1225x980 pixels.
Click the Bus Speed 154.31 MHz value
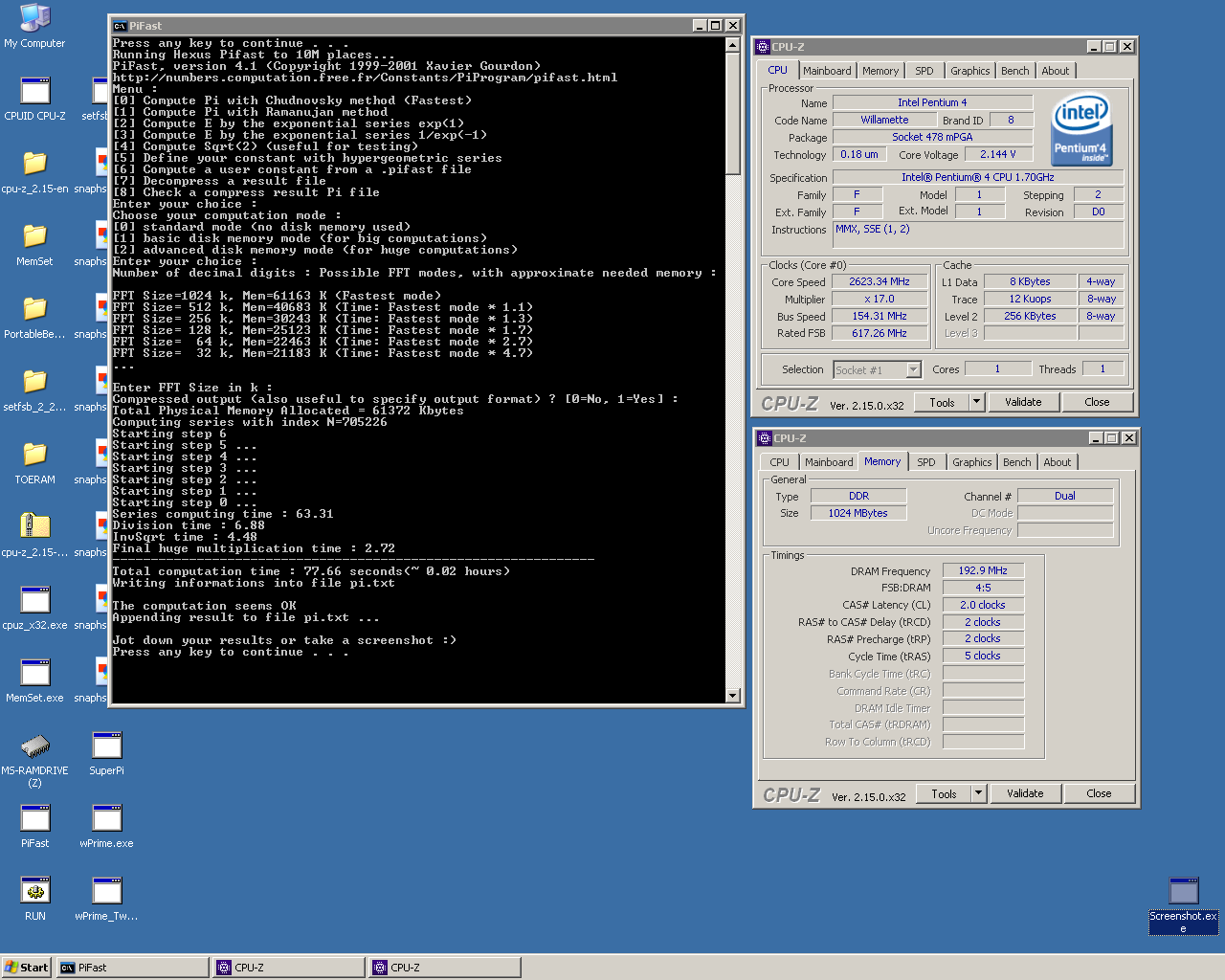tap(880, 317)
